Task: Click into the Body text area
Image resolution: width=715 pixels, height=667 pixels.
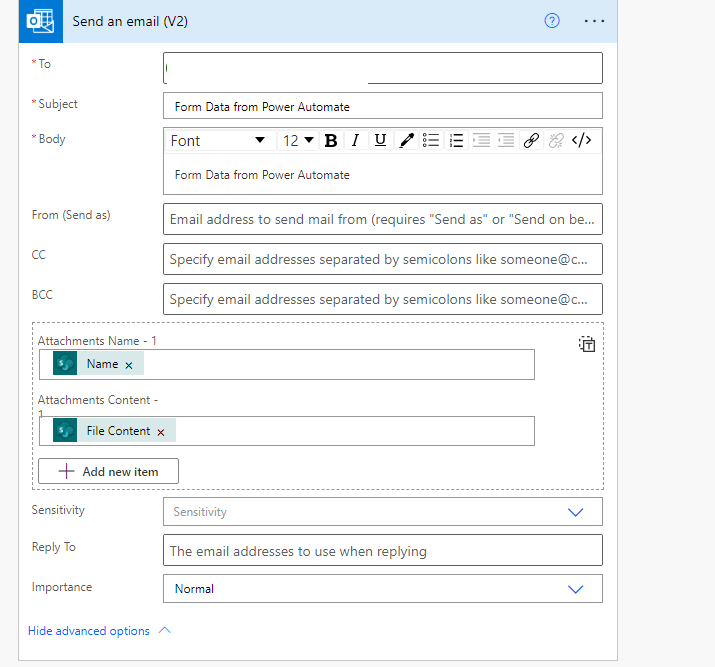Action: pos(383,175)
